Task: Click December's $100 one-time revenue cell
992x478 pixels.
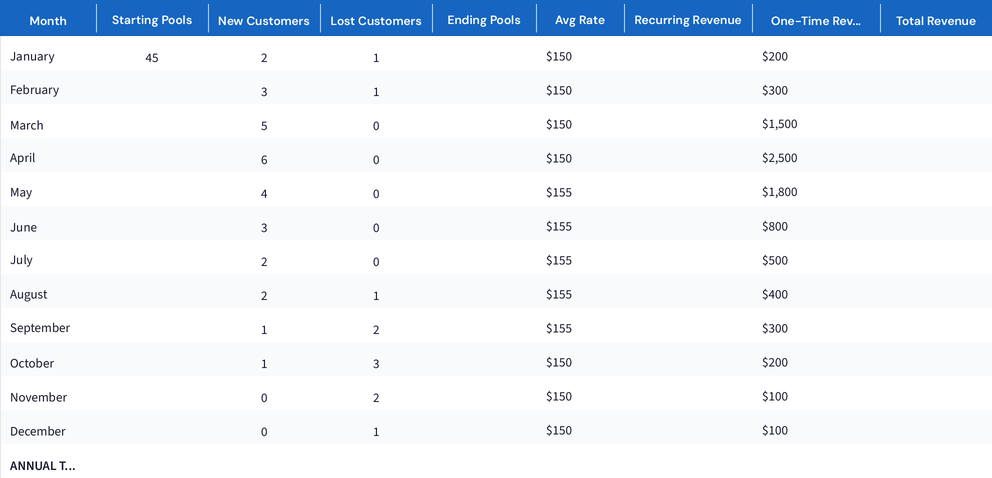Action: click(x=775, y=431)
